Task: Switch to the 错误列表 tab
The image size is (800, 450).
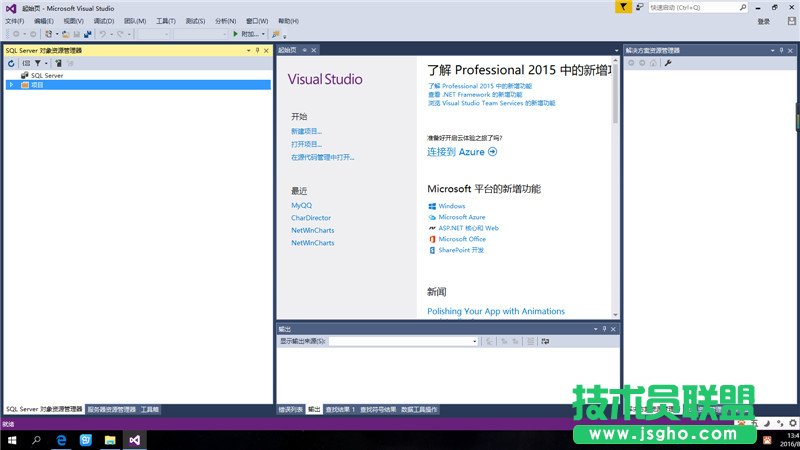Action: coord(290,409)
